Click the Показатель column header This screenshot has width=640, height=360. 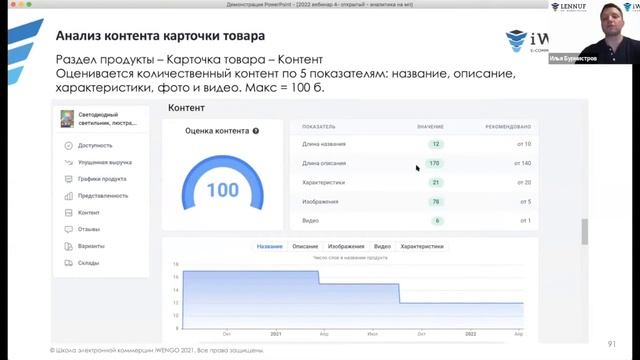pos(319,127)
